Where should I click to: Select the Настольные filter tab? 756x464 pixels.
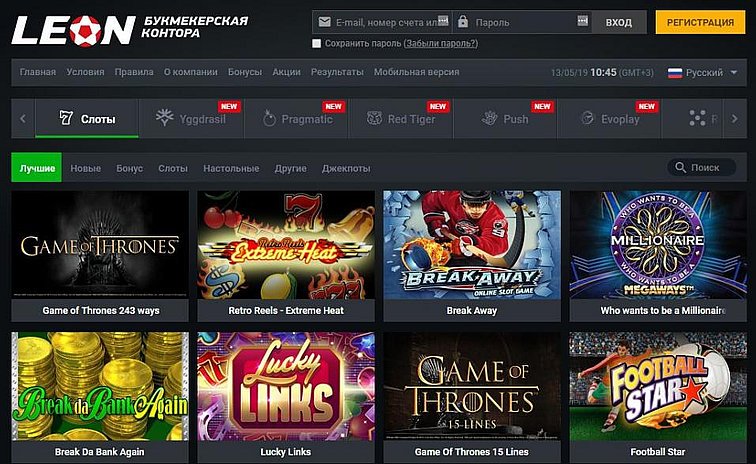point(231,168)
